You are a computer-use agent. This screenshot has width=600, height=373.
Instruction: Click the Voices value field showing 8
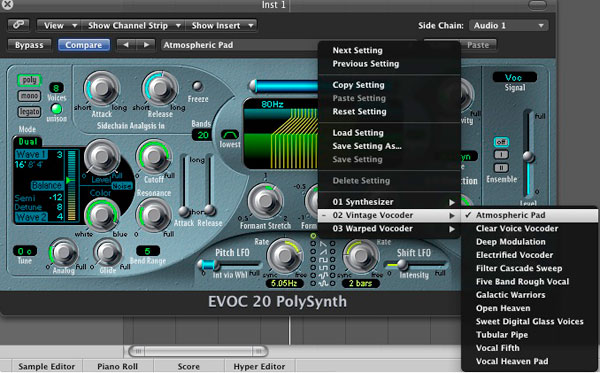point(56,88)
